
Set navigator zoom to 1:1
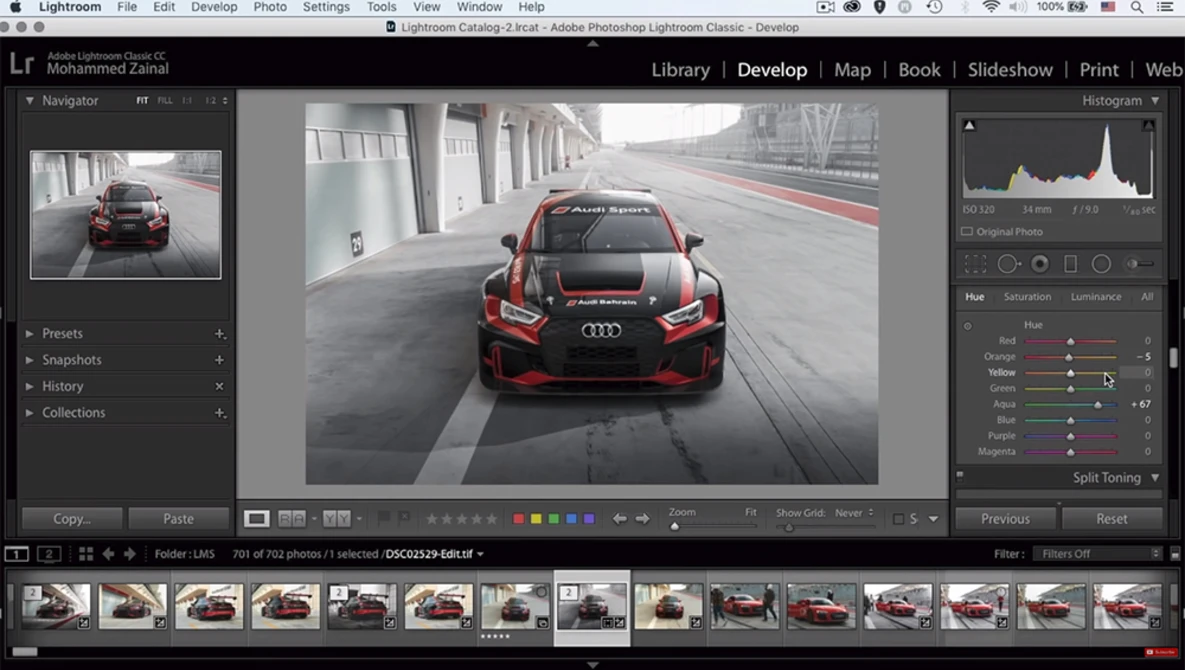point(187,100)
